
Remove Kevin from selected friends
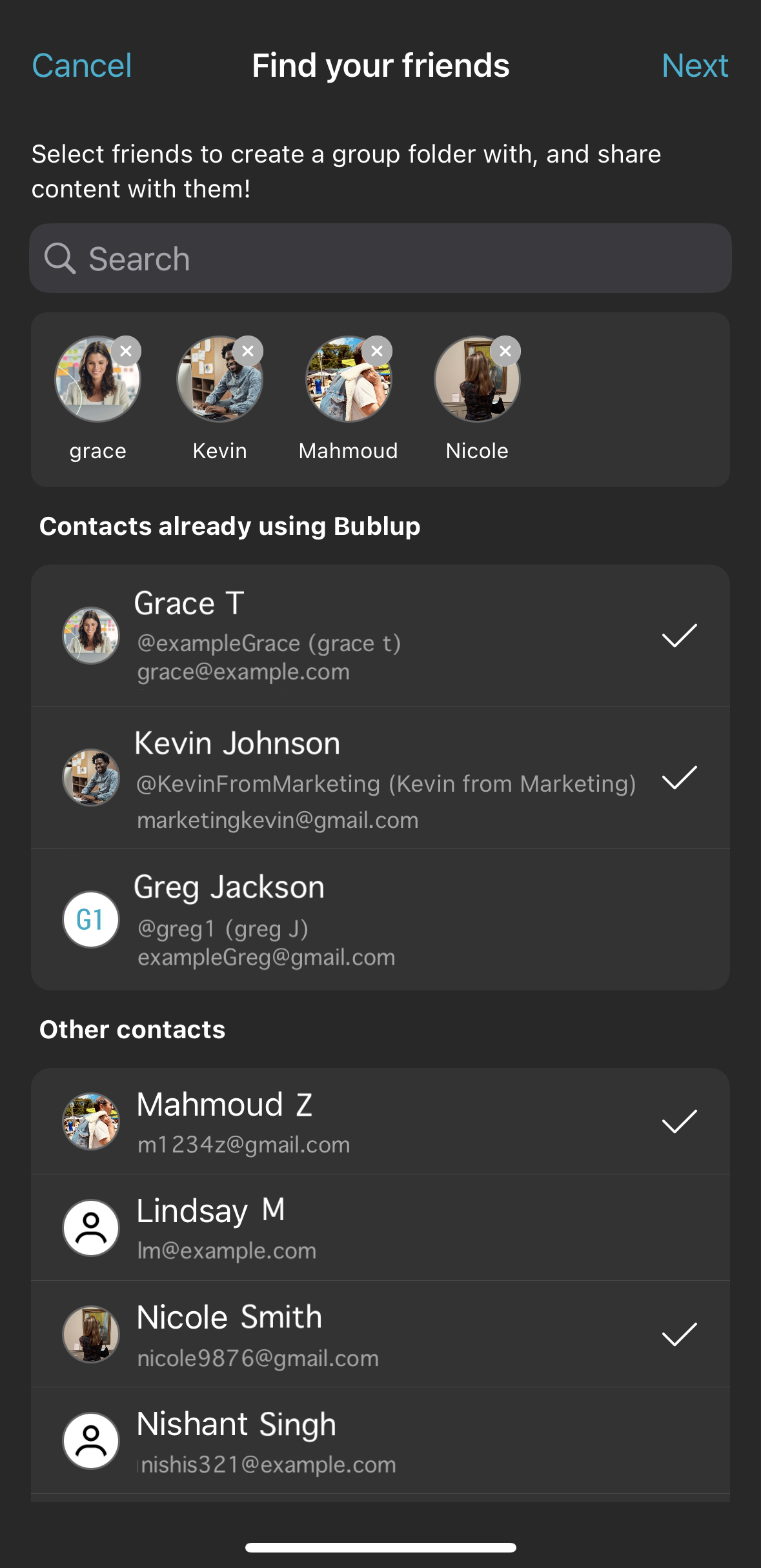pyautogui.click(x=248, y=351)
